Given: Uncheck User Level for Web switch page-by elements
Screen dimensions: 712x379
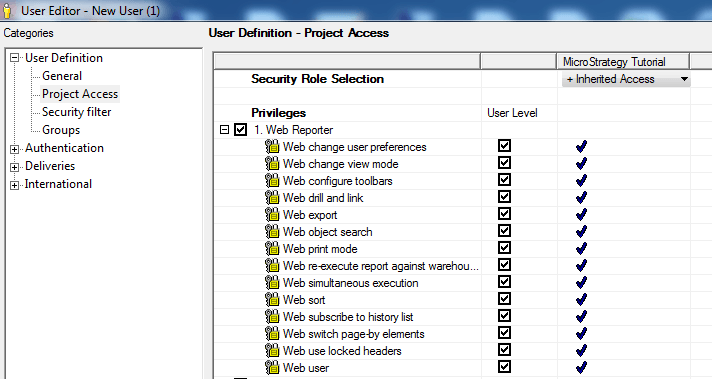Looking at the screenshot, I should coord(504,333).
